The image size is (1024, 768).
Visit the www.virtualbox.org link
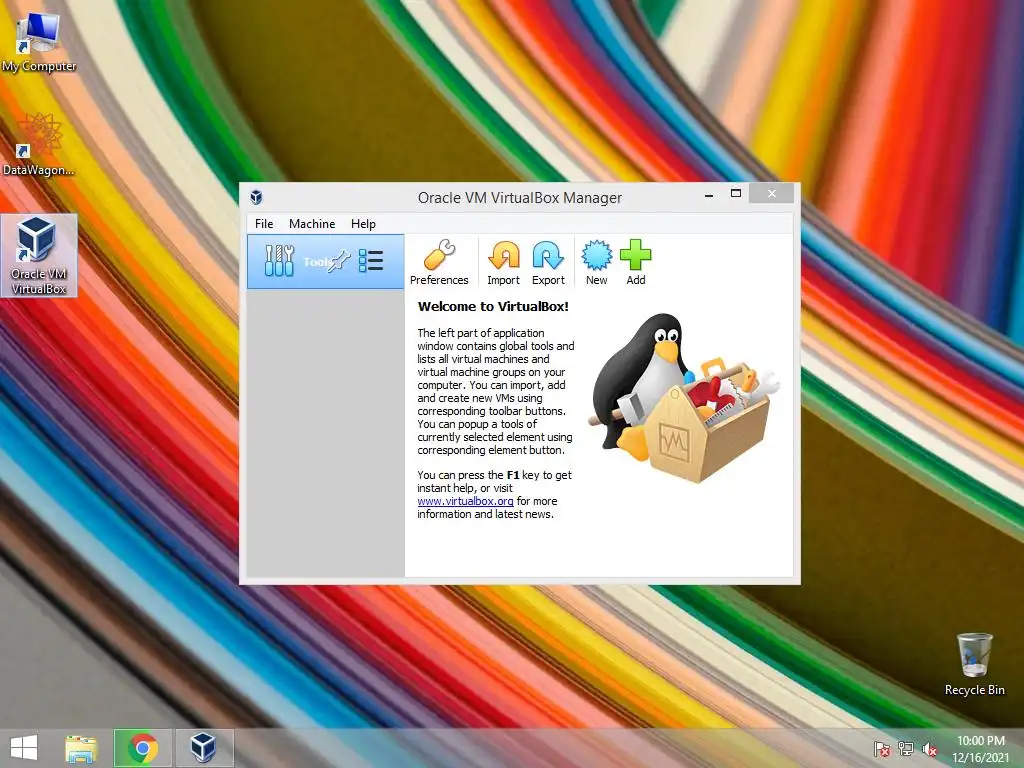click(x=465, y=501)
